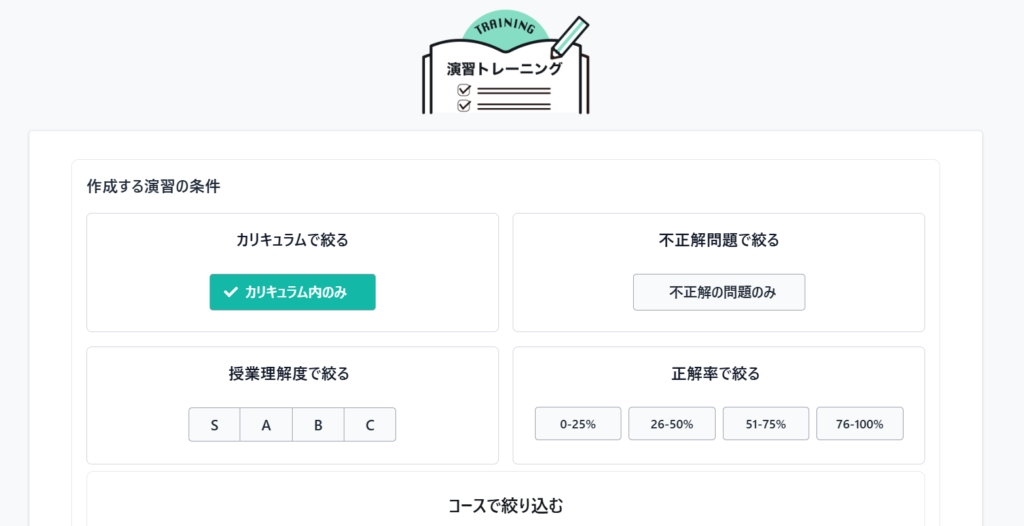This screenshot has width=1024, height=526.
Task: Select understanding level S
Action: tap(214, 424)
